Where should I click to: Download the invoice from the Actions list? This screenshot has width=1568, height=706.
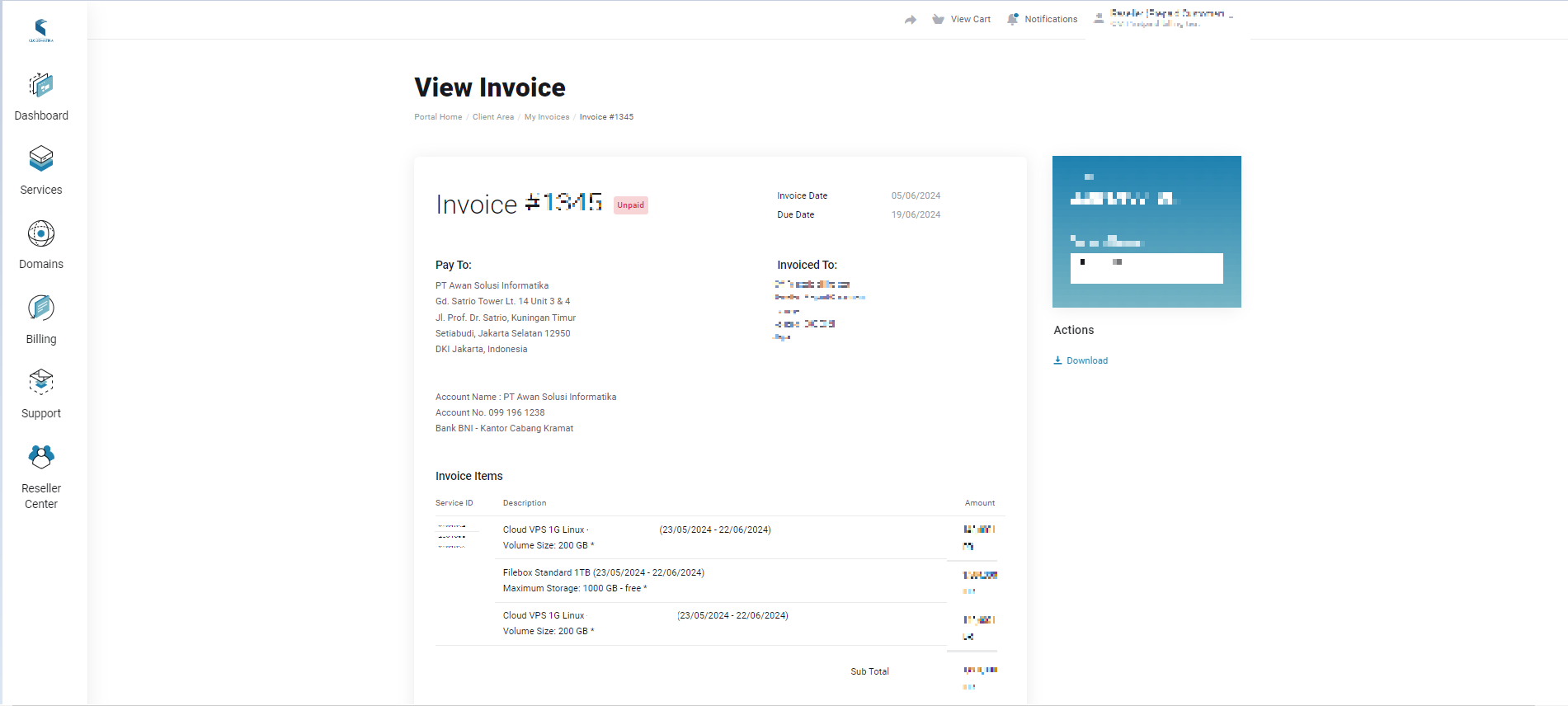point(1081,360)
